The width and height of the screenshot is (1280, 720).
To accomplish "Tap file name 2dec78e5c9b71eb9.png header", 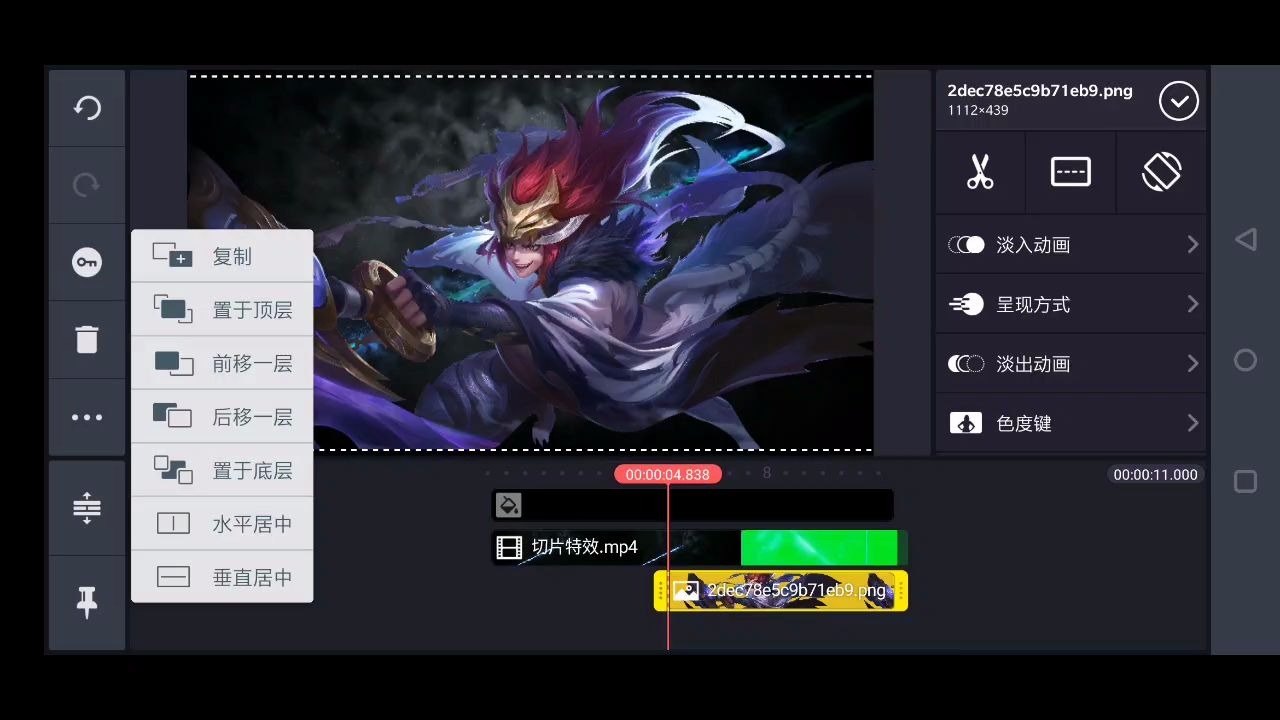I will pyautogui.click(x=1040, y=90).
